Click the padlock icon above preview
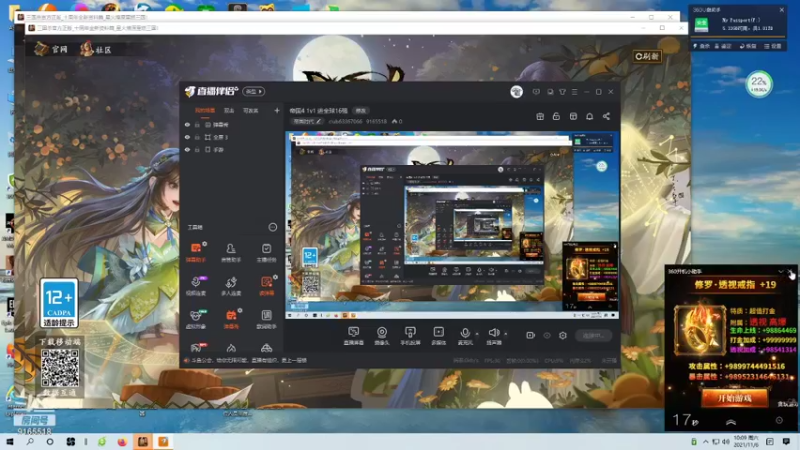 (556, 116)
